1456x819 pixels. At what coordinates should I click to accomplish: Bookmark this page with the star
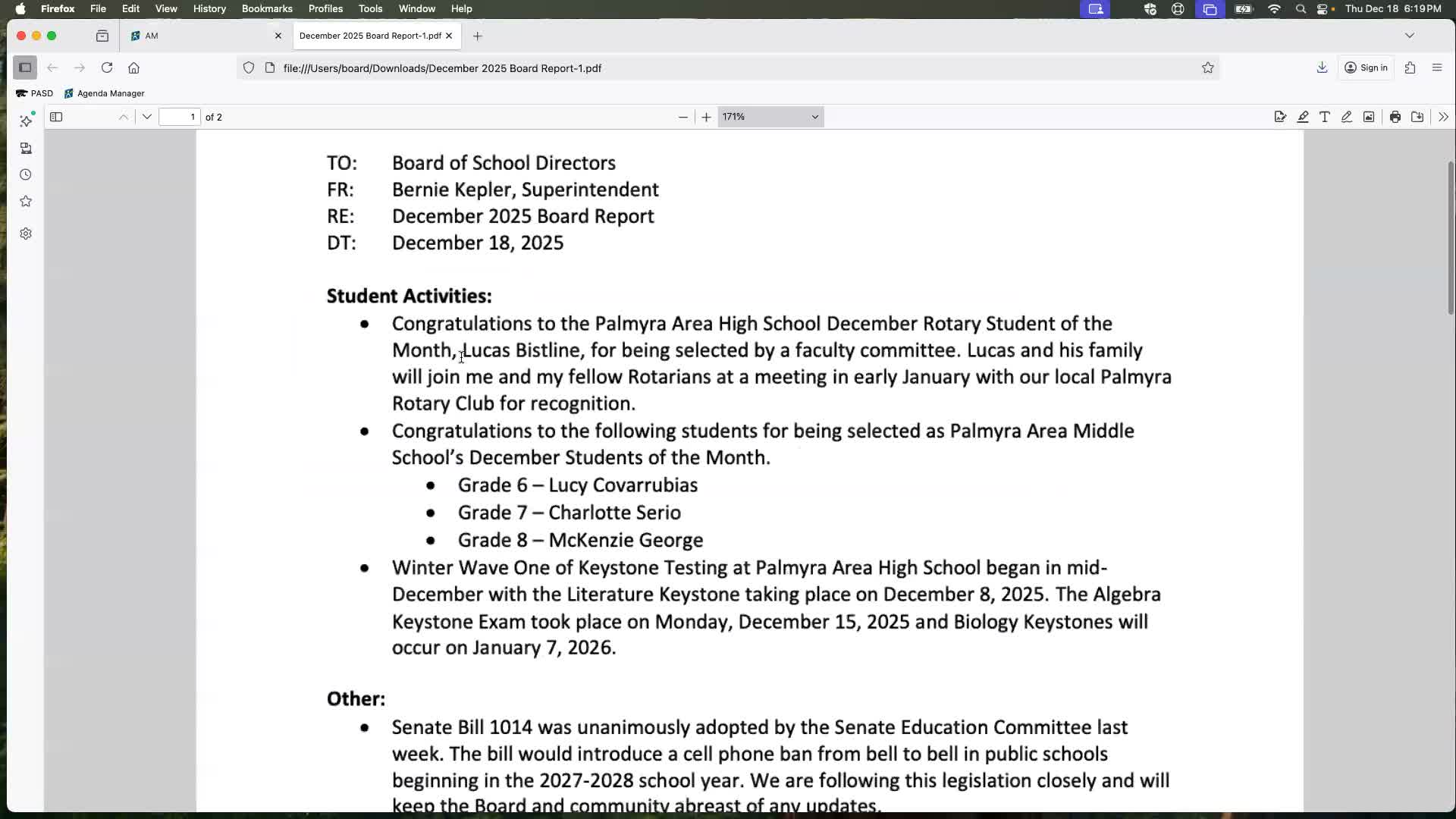(1208, 67)
